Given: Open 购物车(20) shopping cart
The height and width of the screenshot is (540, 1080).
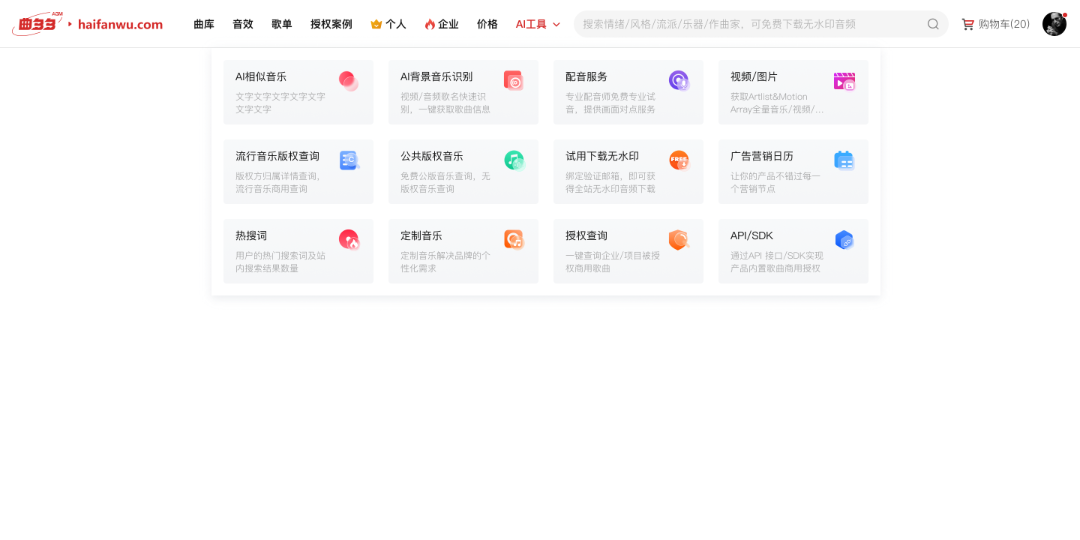Looking at the screenshot, I should (x=995, y=24).
